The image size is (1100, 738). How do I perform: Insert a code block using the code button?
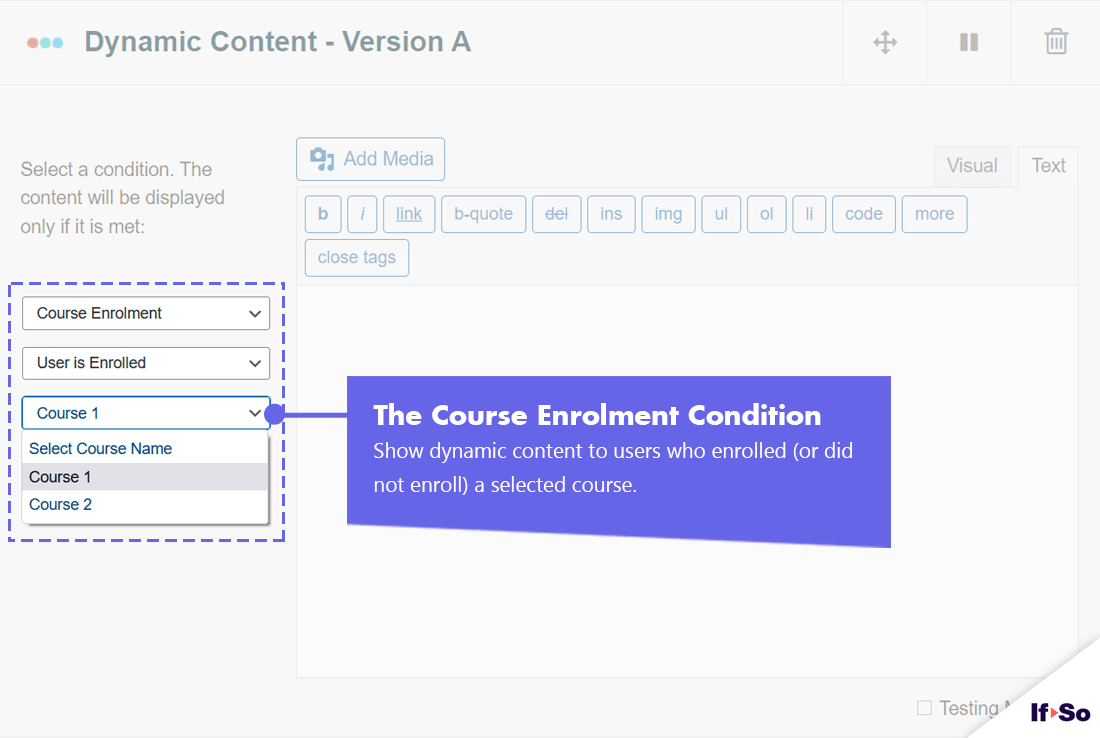[x=863, y=213]
